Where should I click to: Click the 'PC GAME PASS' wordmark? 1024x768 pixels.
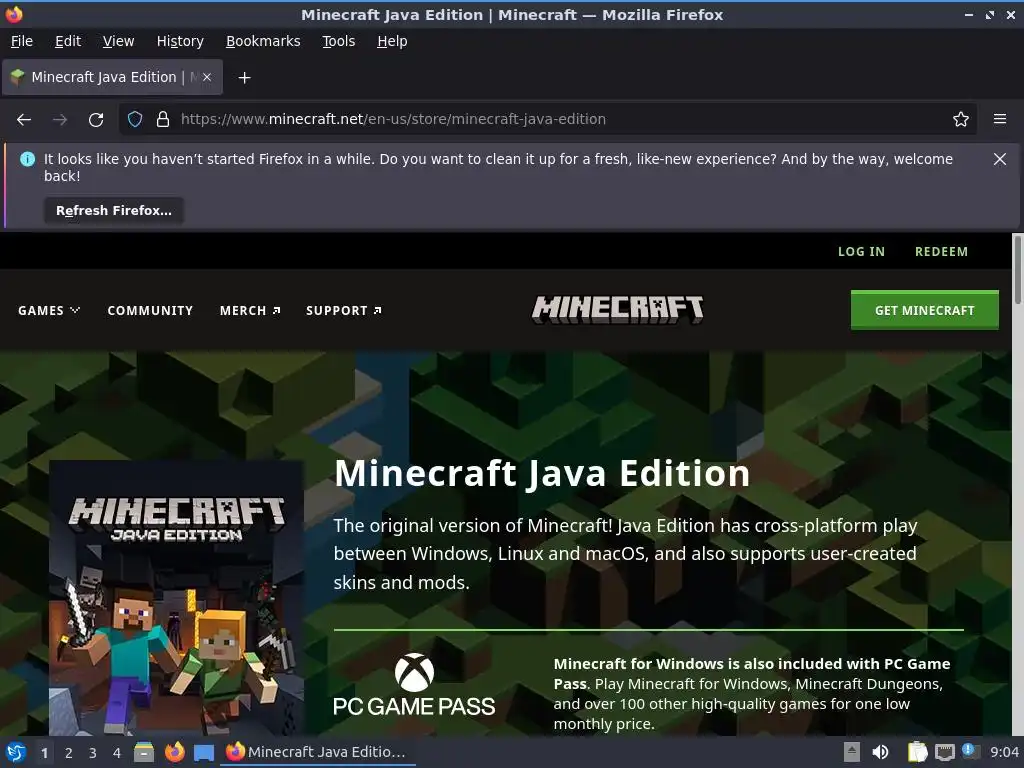(414, 707)
